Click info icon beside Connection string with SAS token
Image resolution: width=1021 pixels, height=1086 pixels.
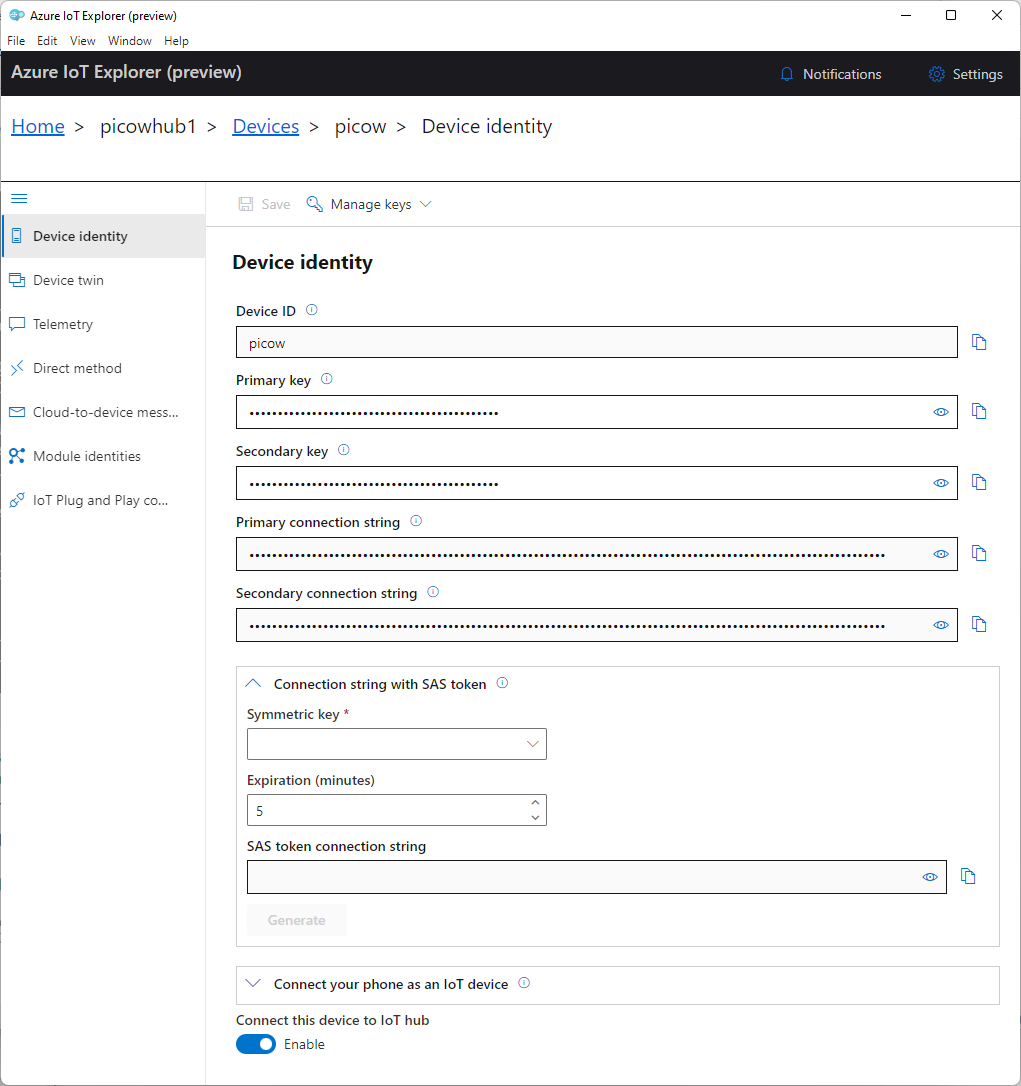point(502,683)
